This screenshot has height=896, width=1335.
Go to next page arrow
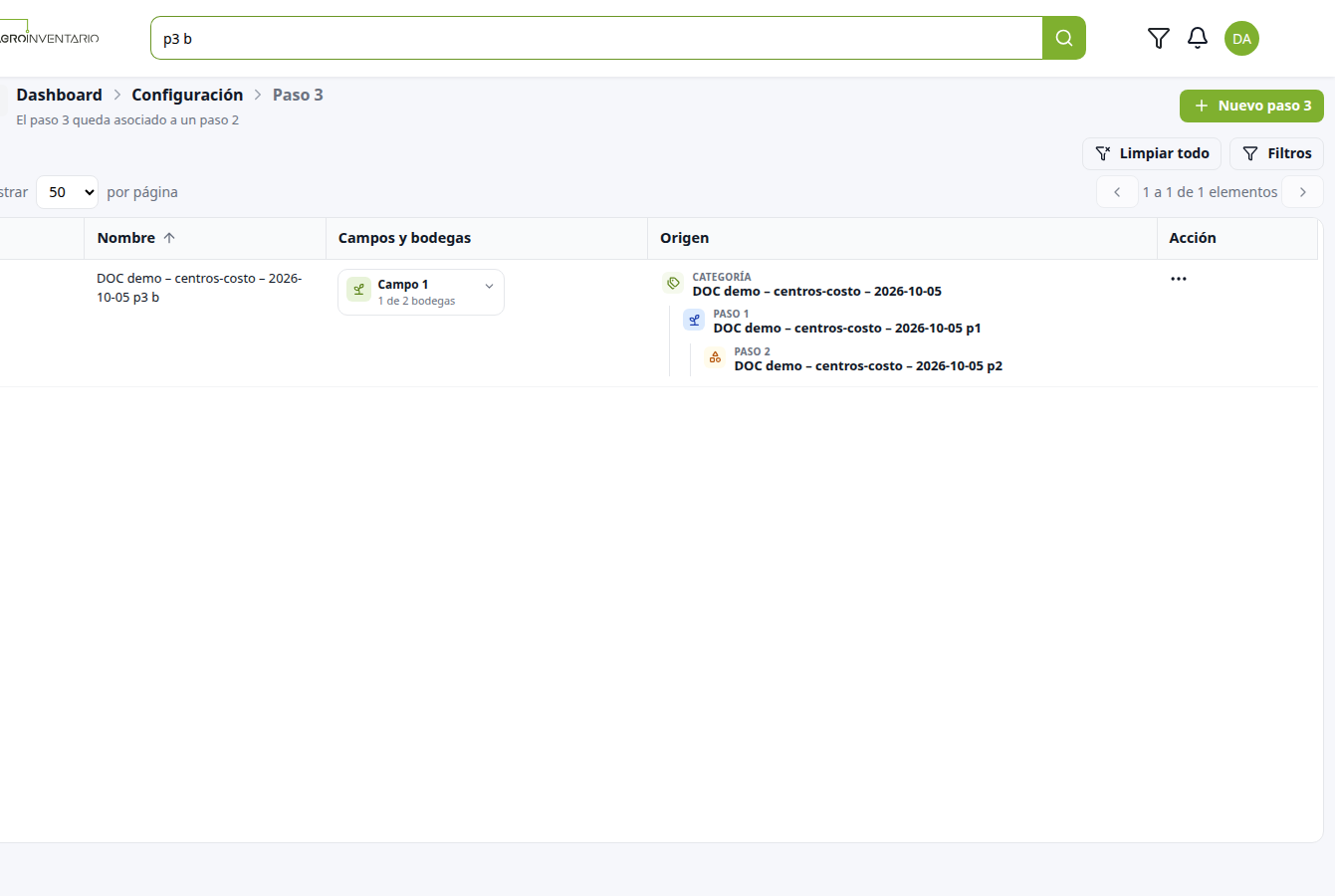[x=1302, y=192]
